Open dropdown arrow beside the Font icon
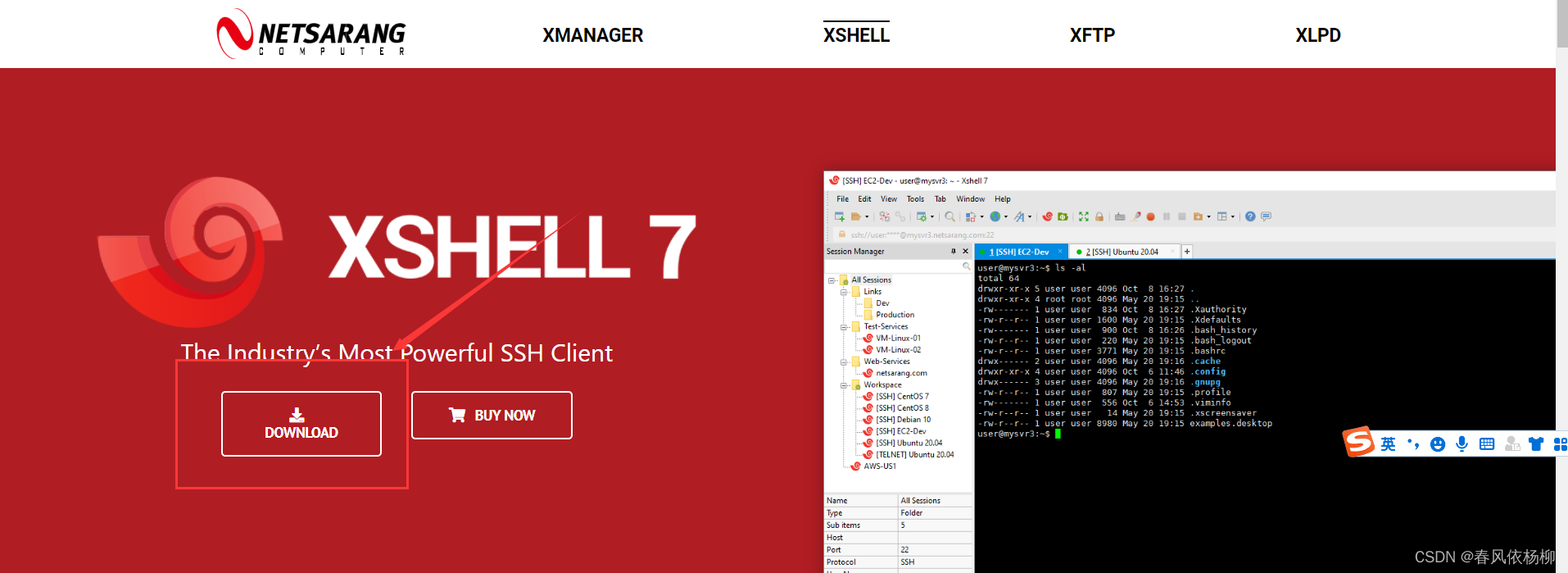The height and width of the screenshot is (573, 1568). [1030, 216]
